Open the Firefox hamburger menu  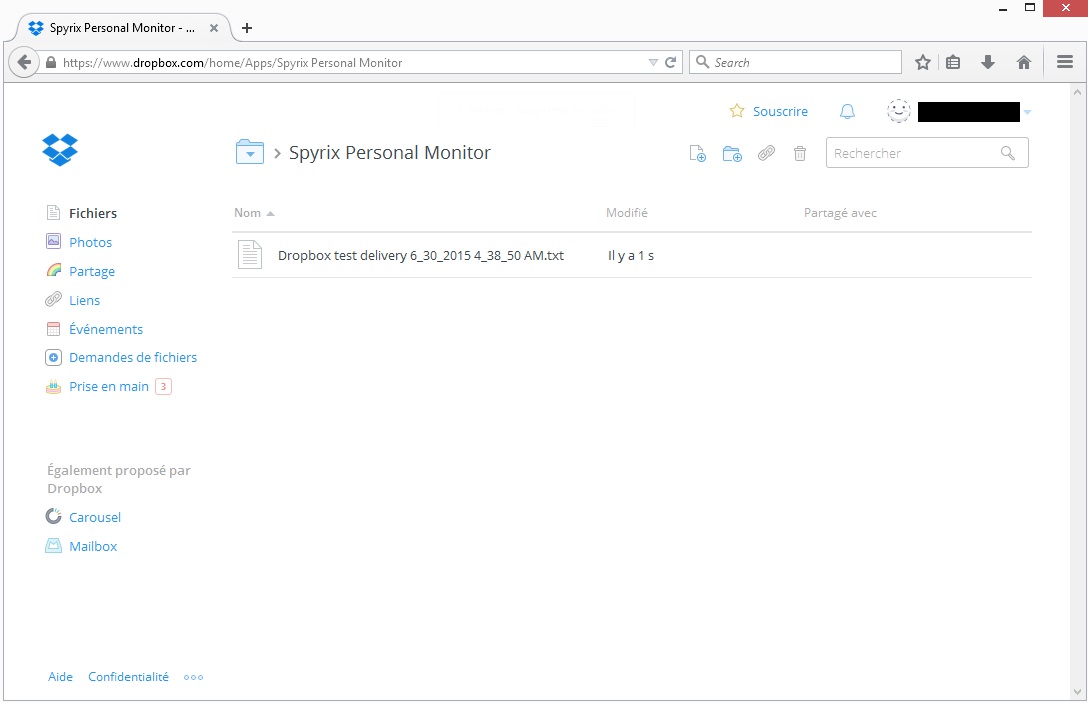point(1065,62)
